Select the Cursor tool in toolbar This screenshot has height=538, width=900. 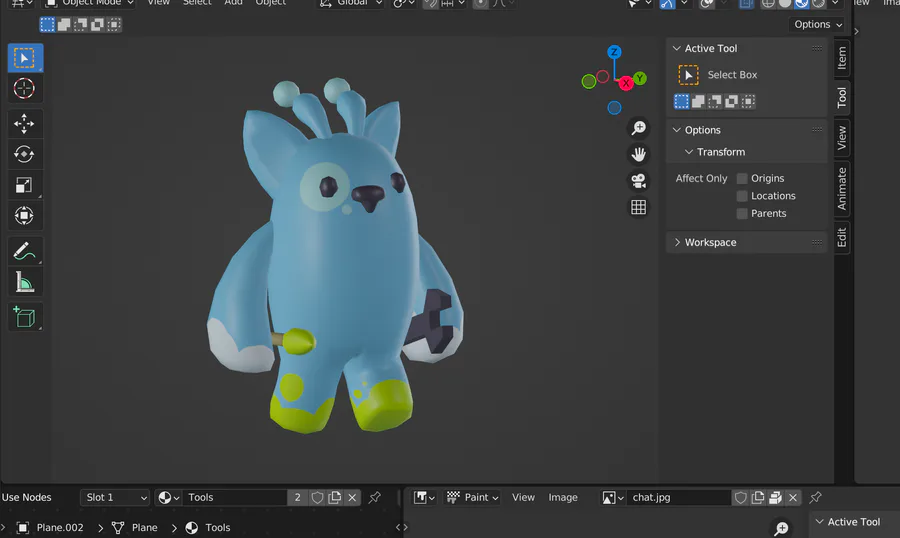[x=25, y=89]
